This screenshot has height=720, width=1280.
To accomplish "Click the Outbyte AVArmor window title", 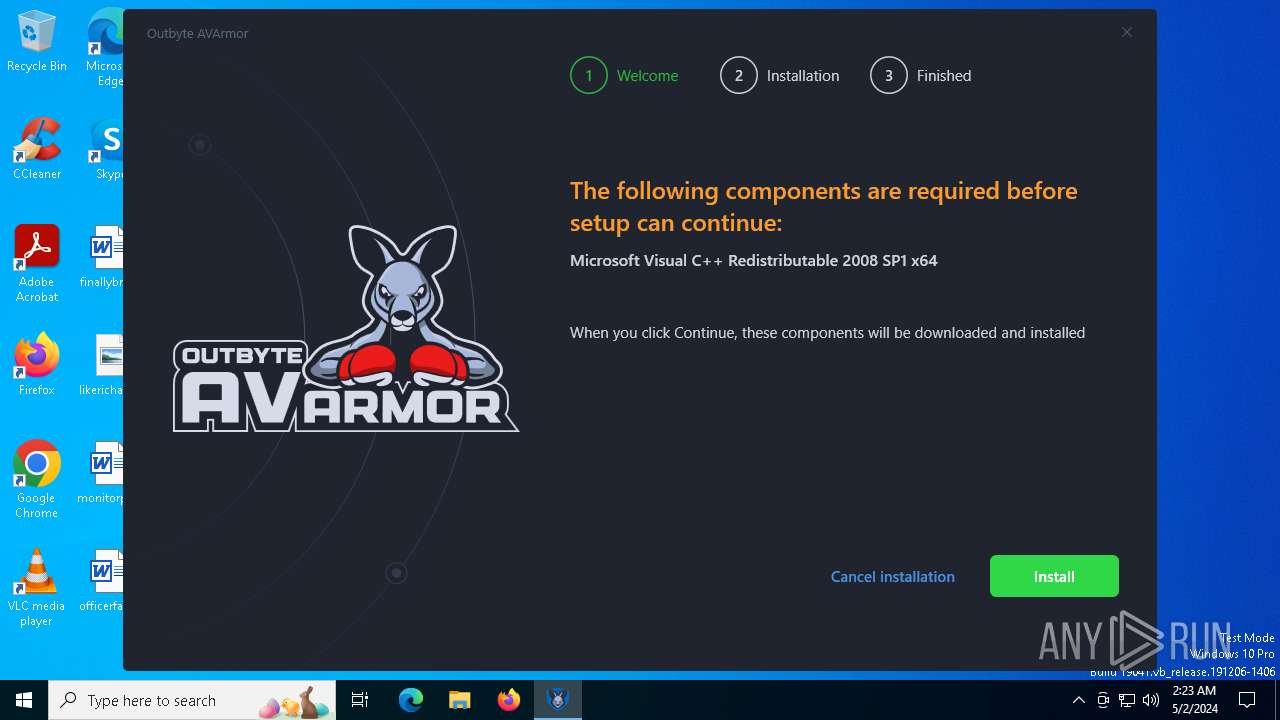I will [x=197, y=33].
